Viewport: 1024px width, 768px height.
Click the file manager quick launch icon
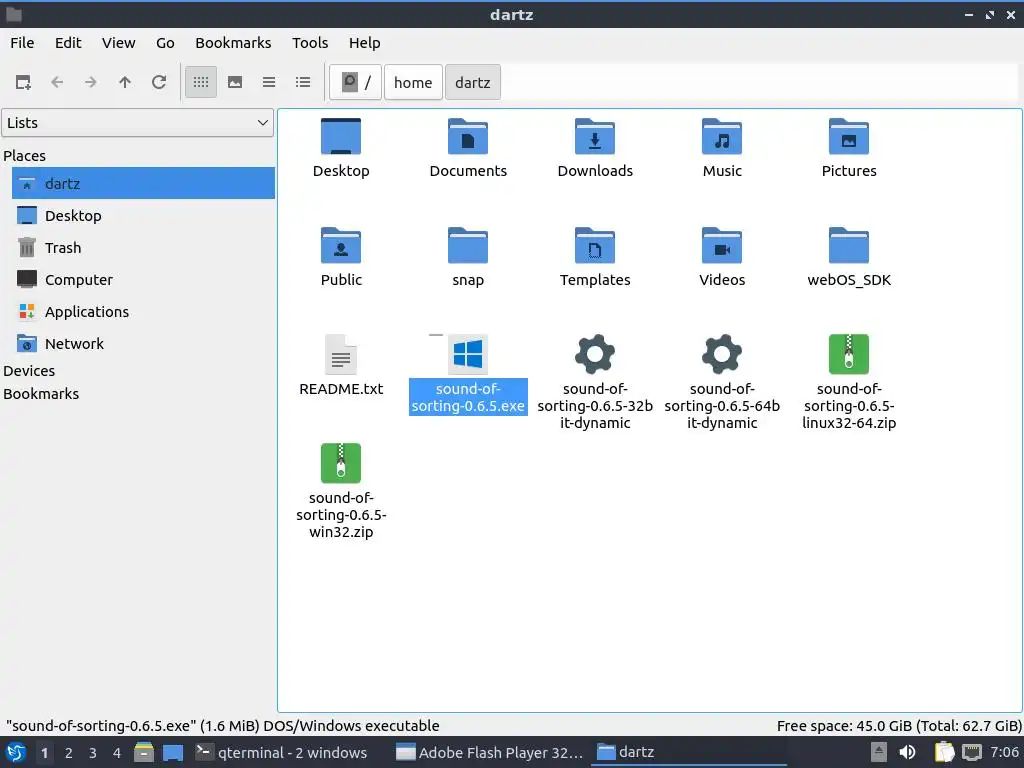pyautogui.click(x=144, y=752)
